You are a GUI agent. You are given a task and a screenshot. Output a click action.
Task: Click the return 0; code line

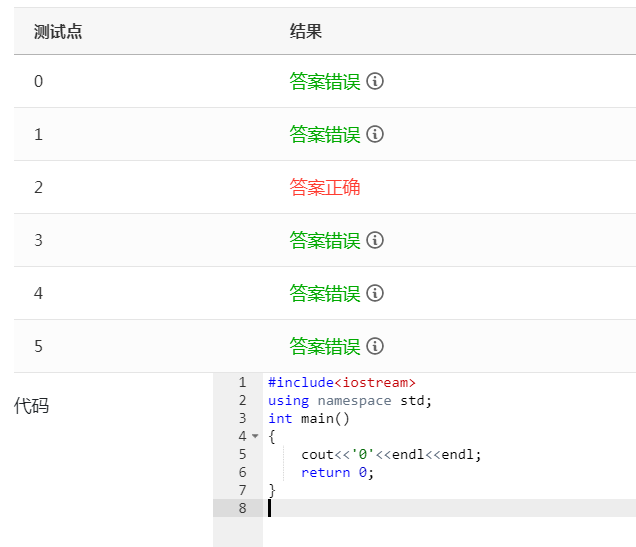pyautogui.click(x=337, y=472)
